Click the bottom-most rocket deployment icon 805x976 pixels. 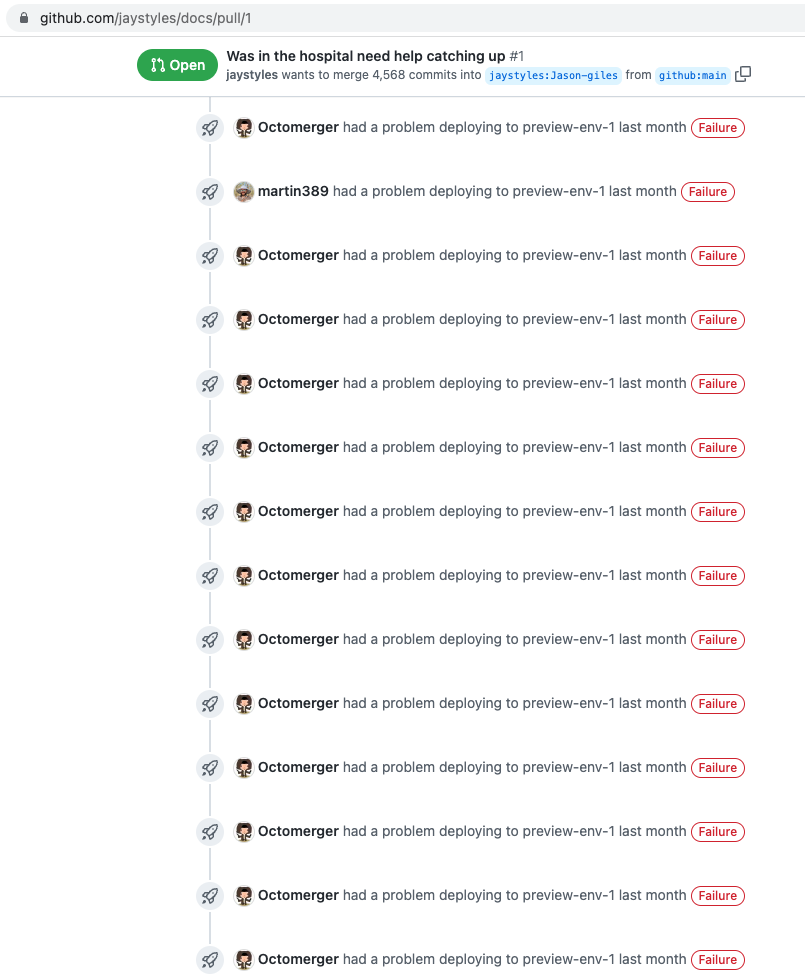click(x=210, y=959)
